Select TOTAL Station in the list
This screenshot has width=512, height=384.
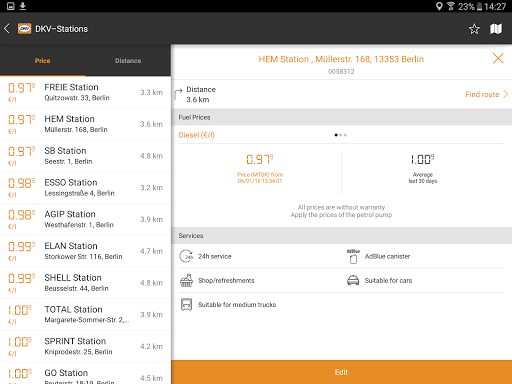(x=85, y=314)
